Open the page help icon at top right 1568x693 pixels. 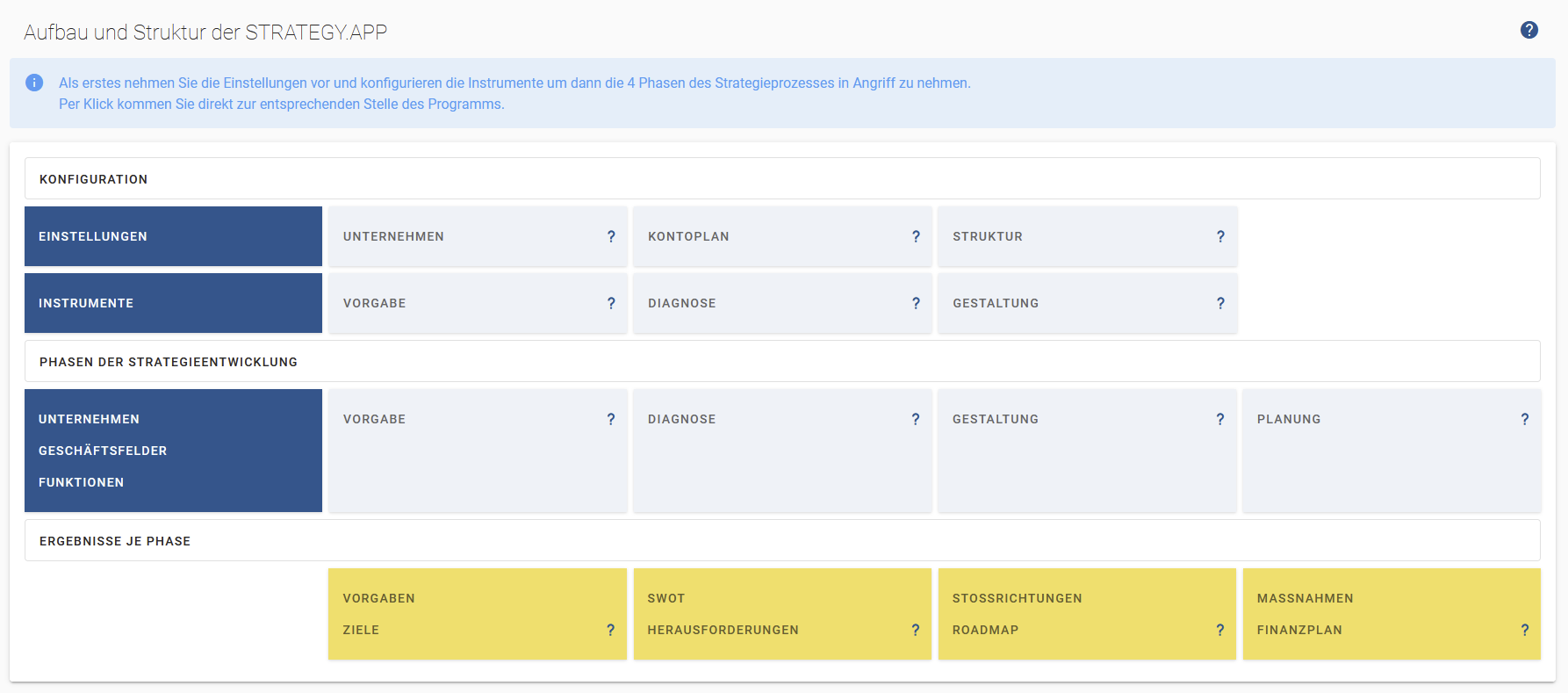click(x=1528, y=30)
